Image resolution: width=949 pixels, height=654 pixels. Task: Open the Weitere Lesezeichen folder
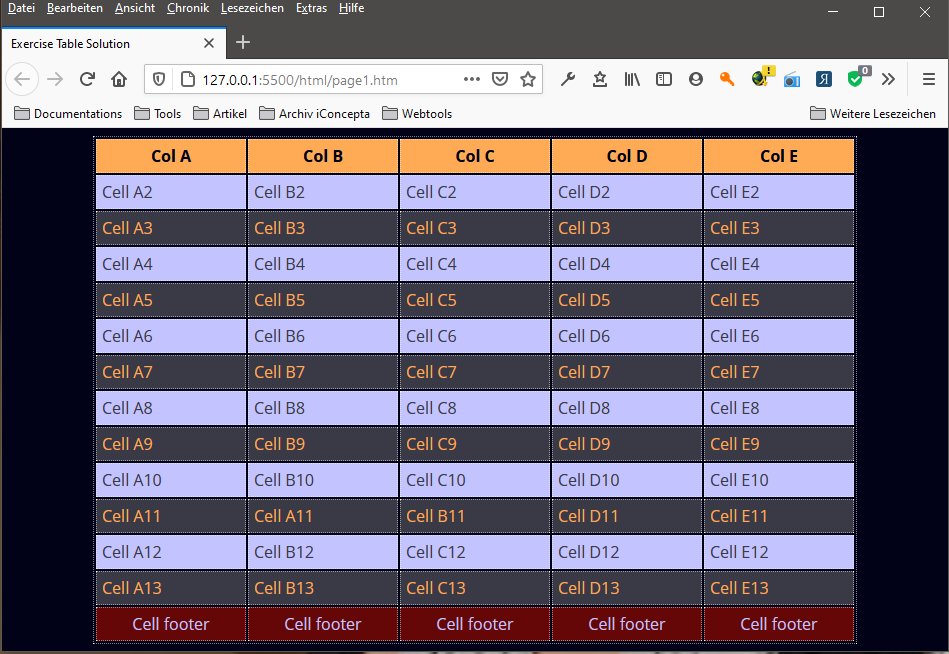(872, 114)
